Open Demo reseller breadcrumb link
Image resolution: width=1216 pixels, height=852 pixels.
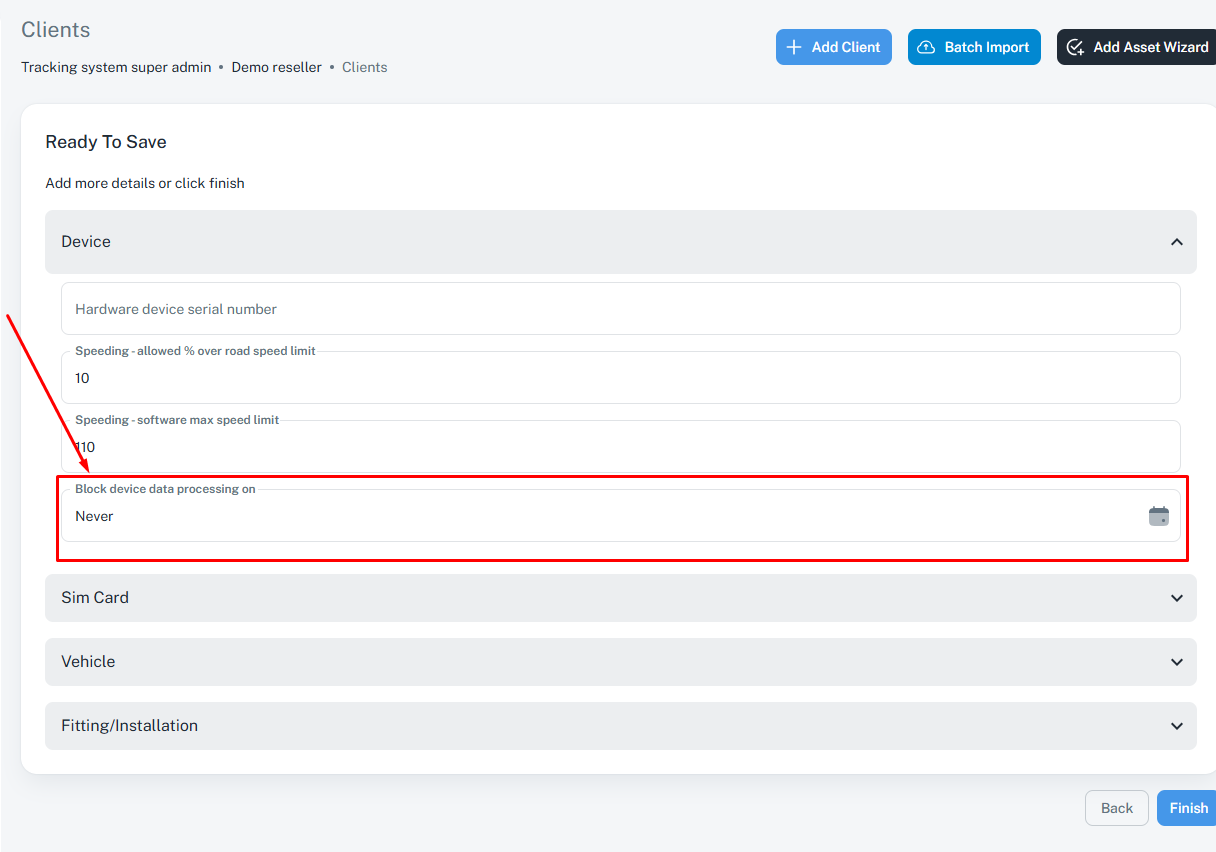coord(277,67)
